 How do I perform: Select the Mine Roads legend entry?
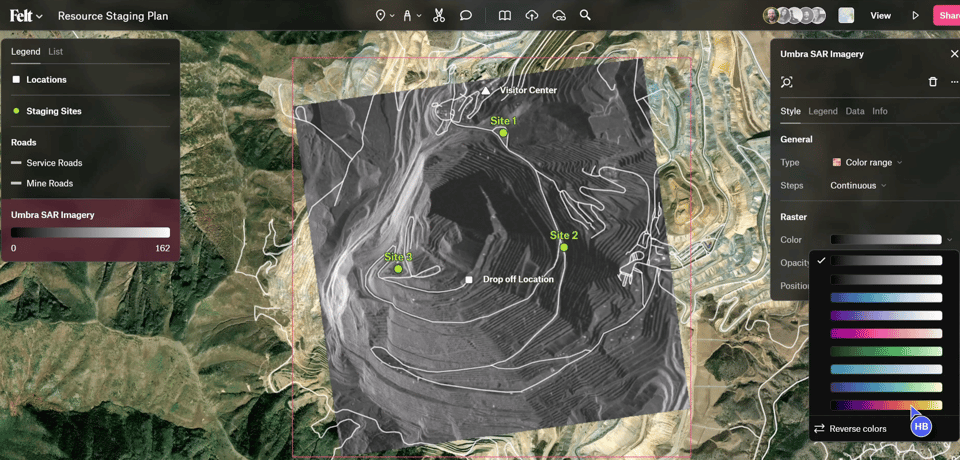click(50, 183)
